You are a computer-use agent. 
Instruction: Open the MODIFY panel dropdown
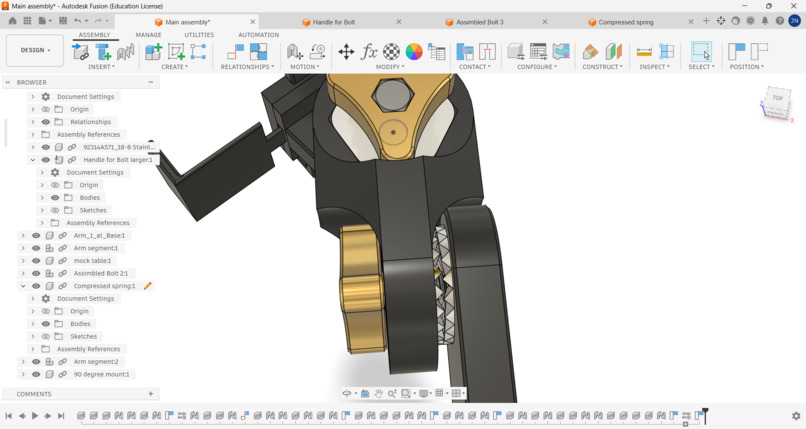[390, 67]
